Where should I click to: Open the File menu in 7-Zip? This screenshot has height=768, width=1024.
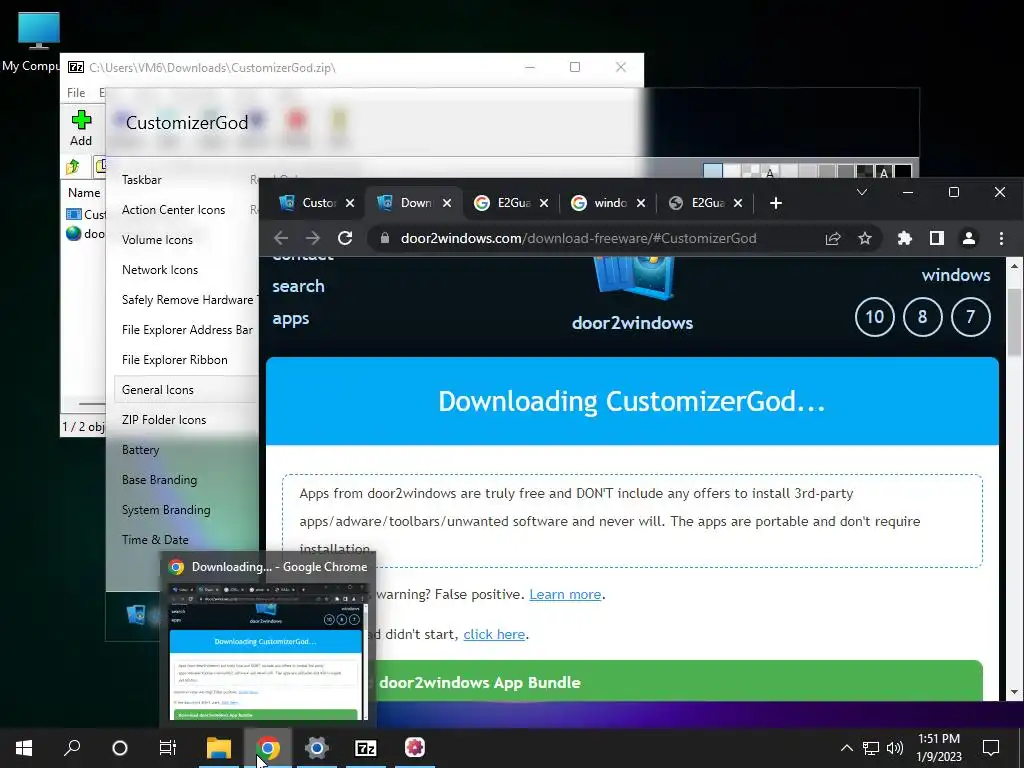coord(76,93)
